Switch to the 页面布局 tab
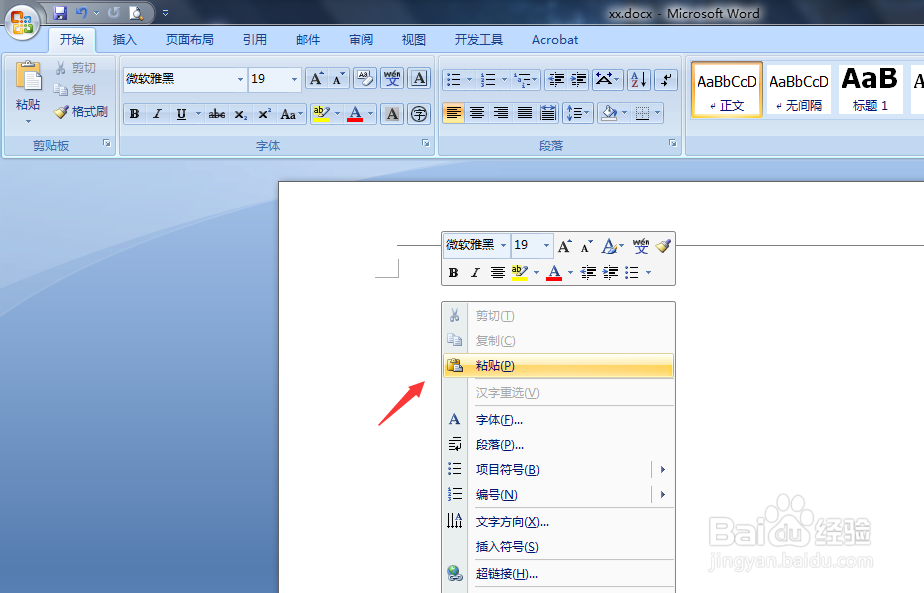This screenshot has height=593, width=924. (190, 39)
